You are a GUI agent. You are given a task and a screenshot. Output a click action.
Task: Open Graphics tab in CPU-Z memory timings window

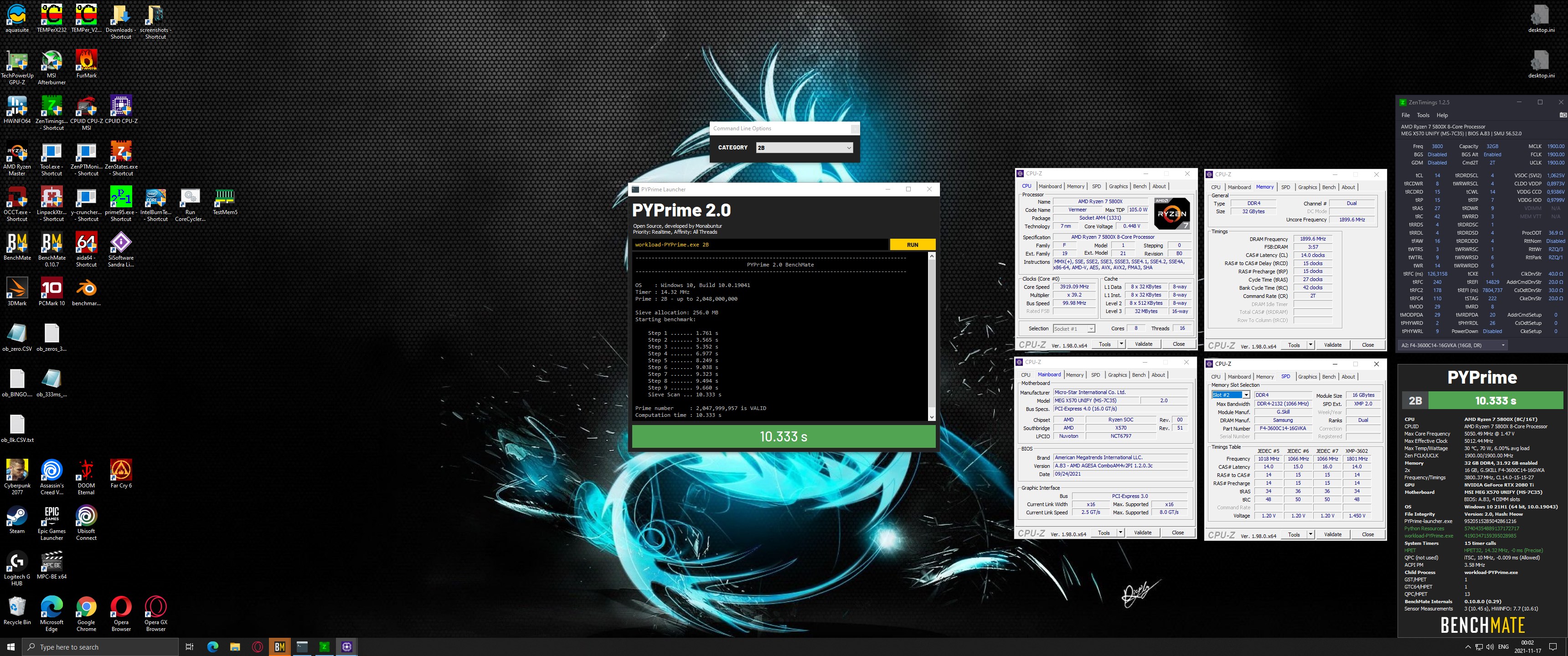[1307, 187]
